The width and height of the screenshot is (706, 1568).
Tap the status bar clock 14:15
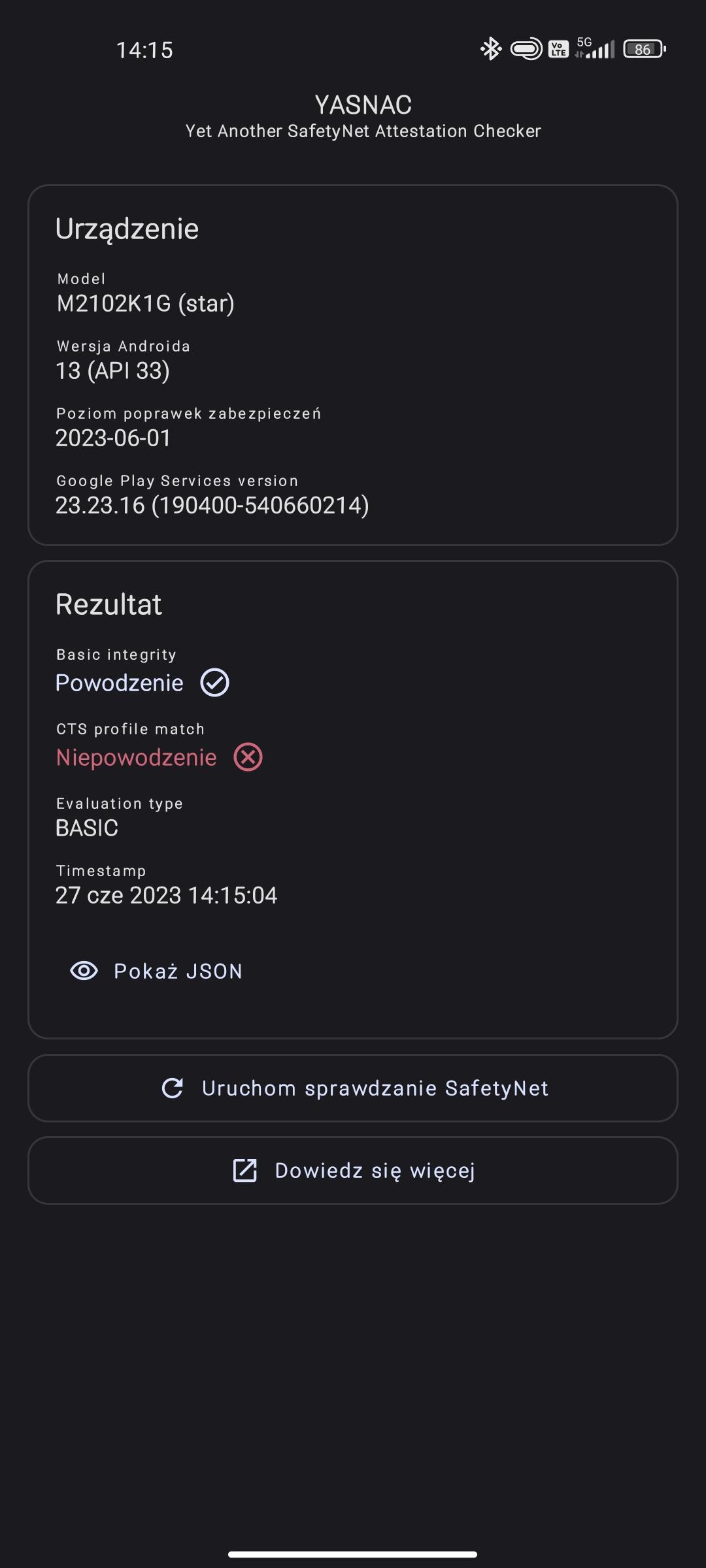144,50
